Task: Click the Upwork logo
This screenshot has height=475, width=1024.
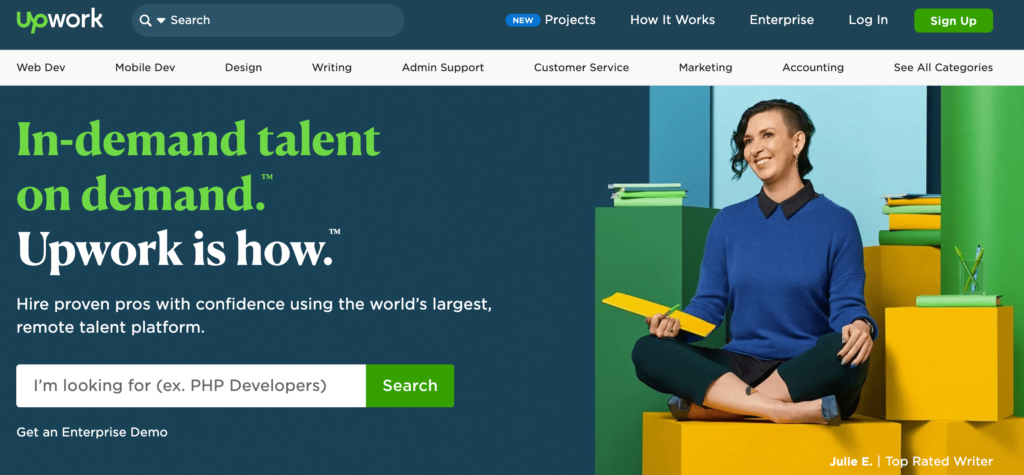Action: point(60,20)
